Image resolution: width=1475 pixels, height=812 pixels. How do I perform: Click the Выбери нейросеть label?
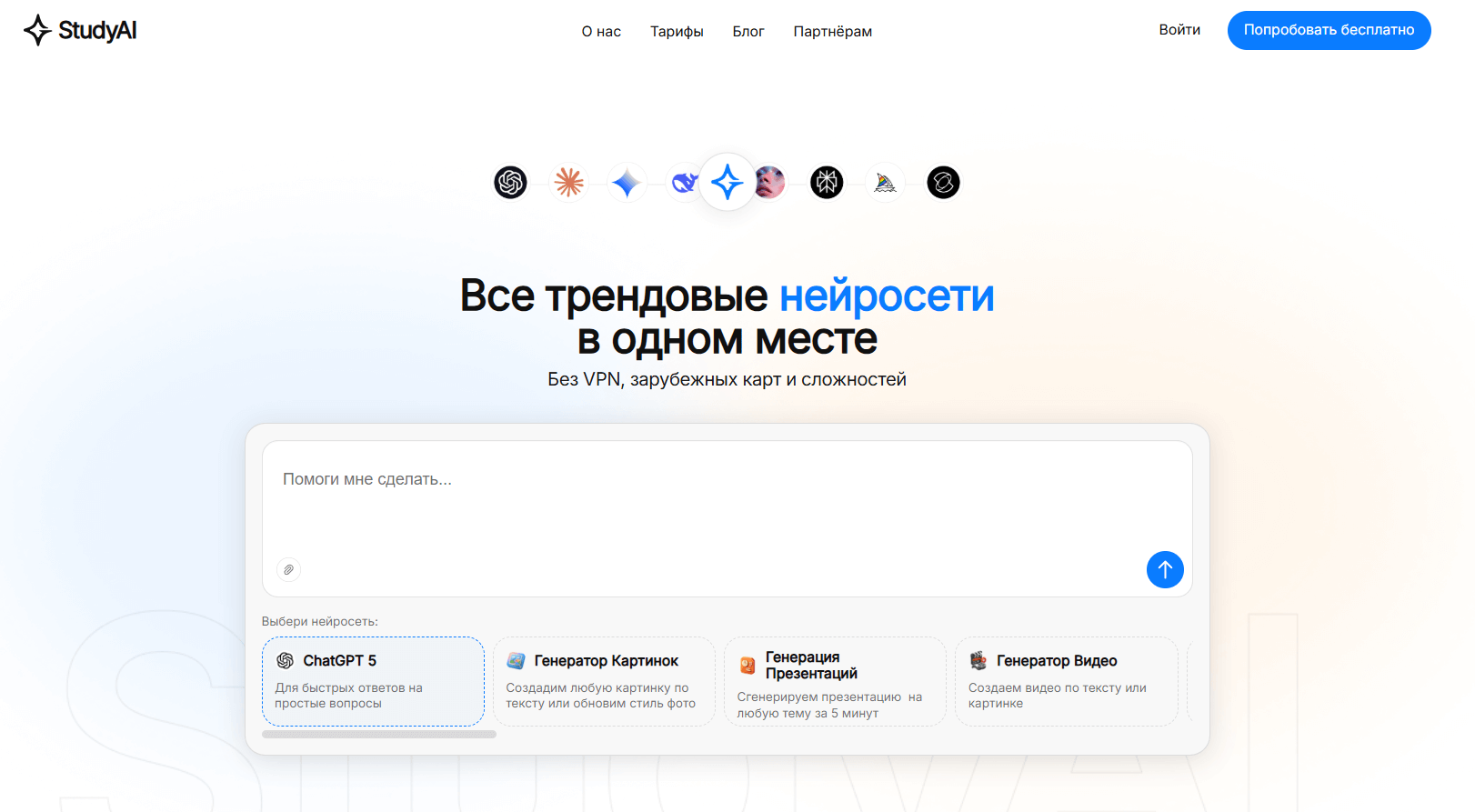point(320,621)
